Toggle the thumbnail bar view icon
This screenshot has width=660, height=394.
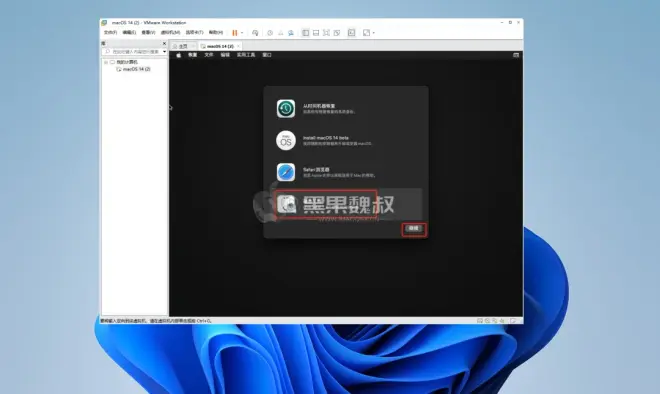316,33
